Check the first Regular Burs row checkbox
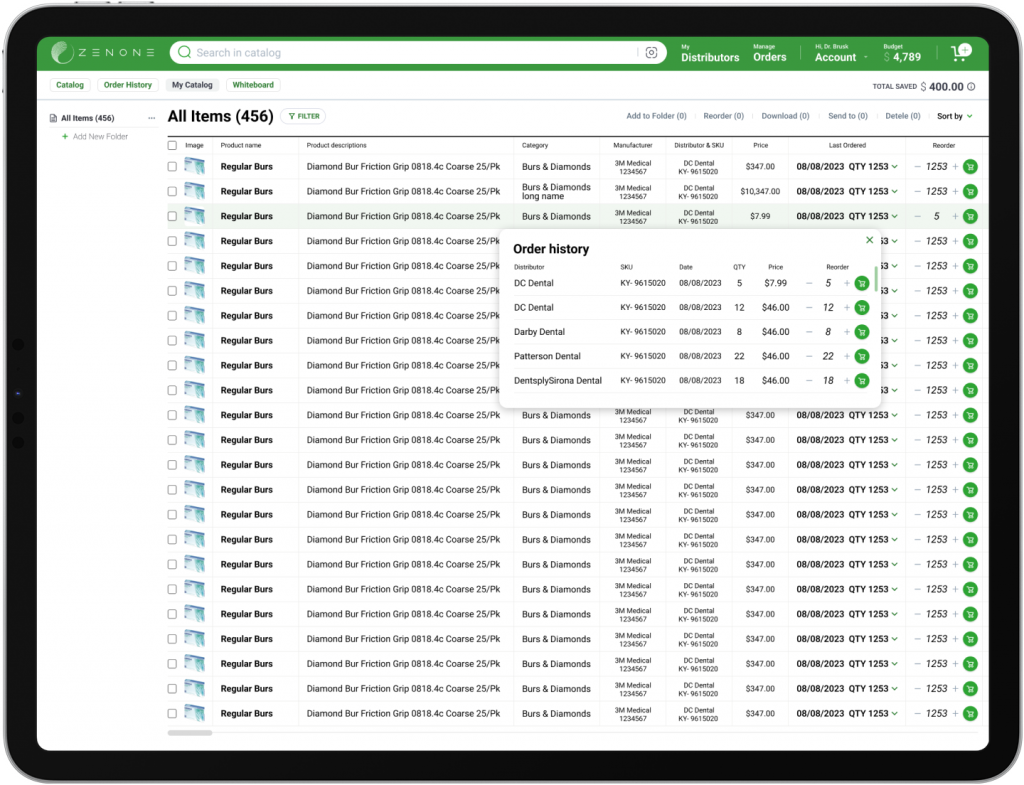 172,167
